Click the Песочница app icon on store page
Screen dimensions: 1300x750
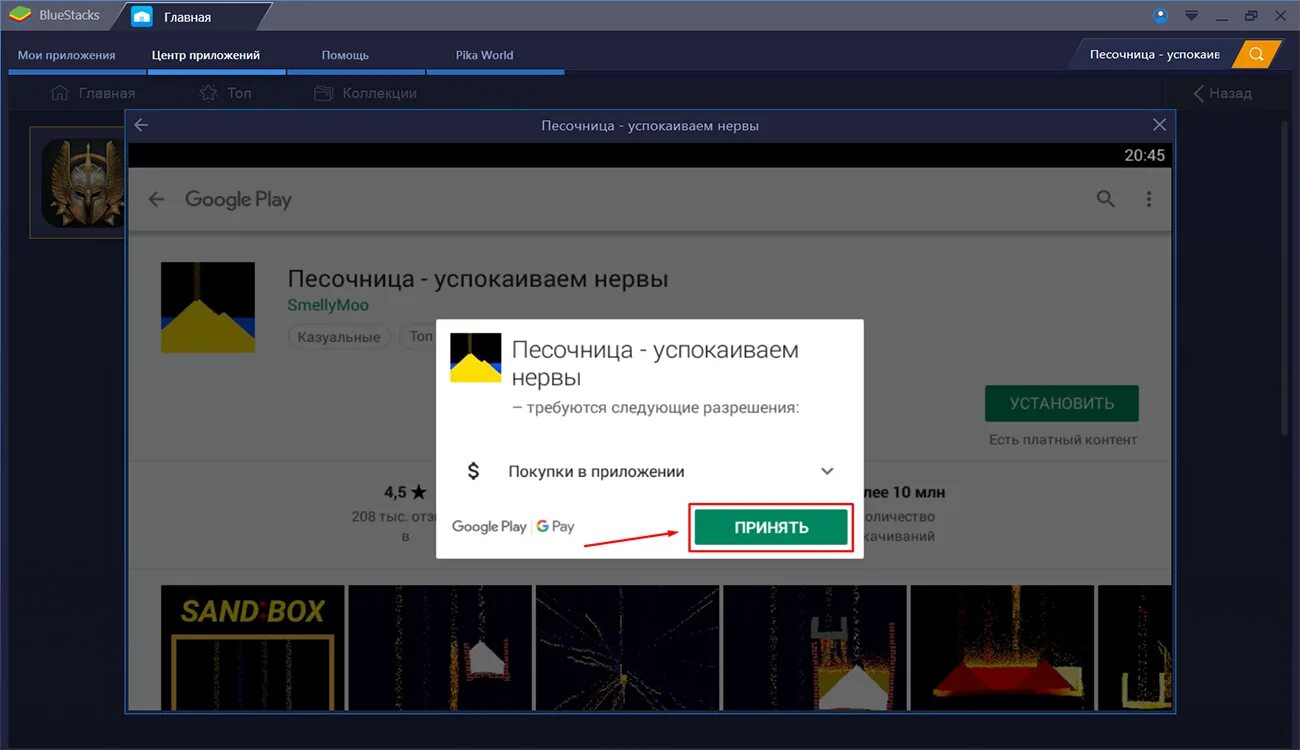(208, 307)
